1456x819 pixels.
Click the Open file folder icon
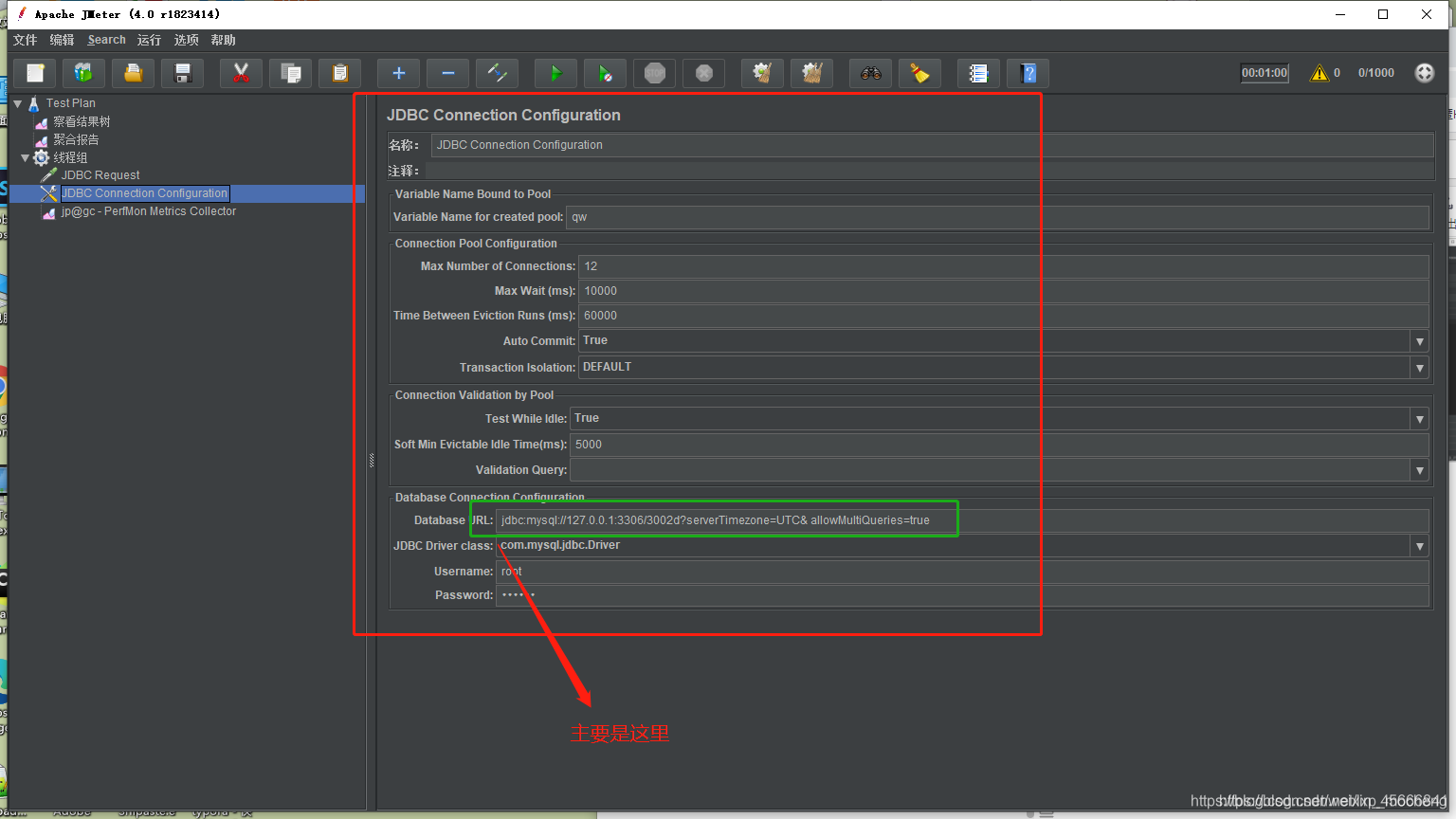coord(134,73)
